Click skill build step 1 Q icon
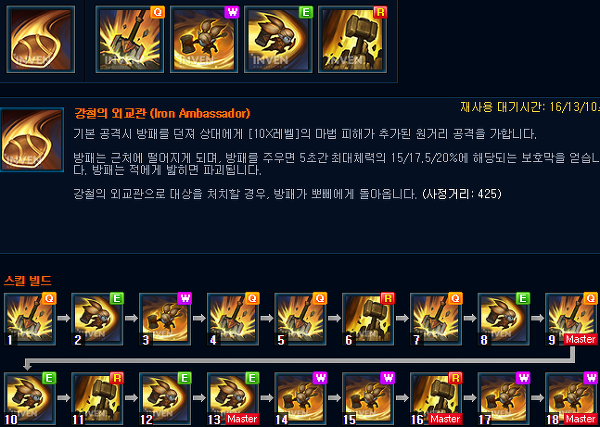This screenshot has height=427, width=600. 29,319
